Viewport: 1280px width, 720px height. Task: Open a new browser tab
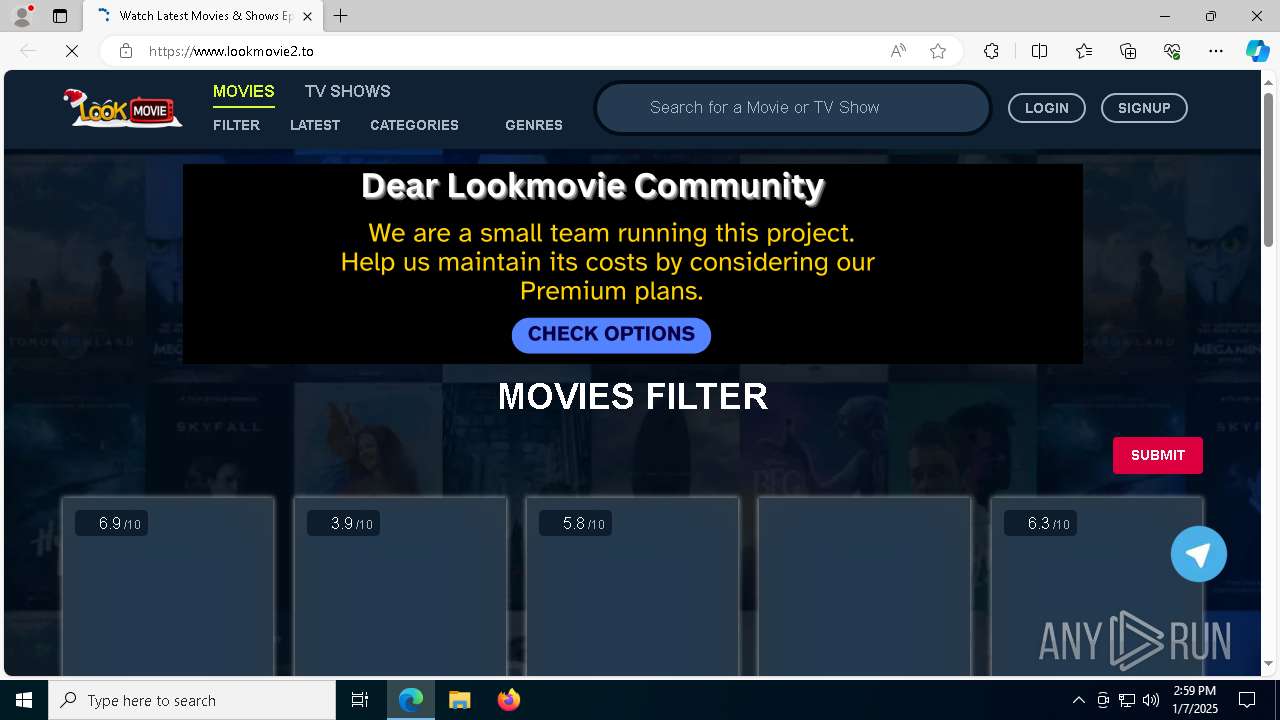click(x=341, y=16)
